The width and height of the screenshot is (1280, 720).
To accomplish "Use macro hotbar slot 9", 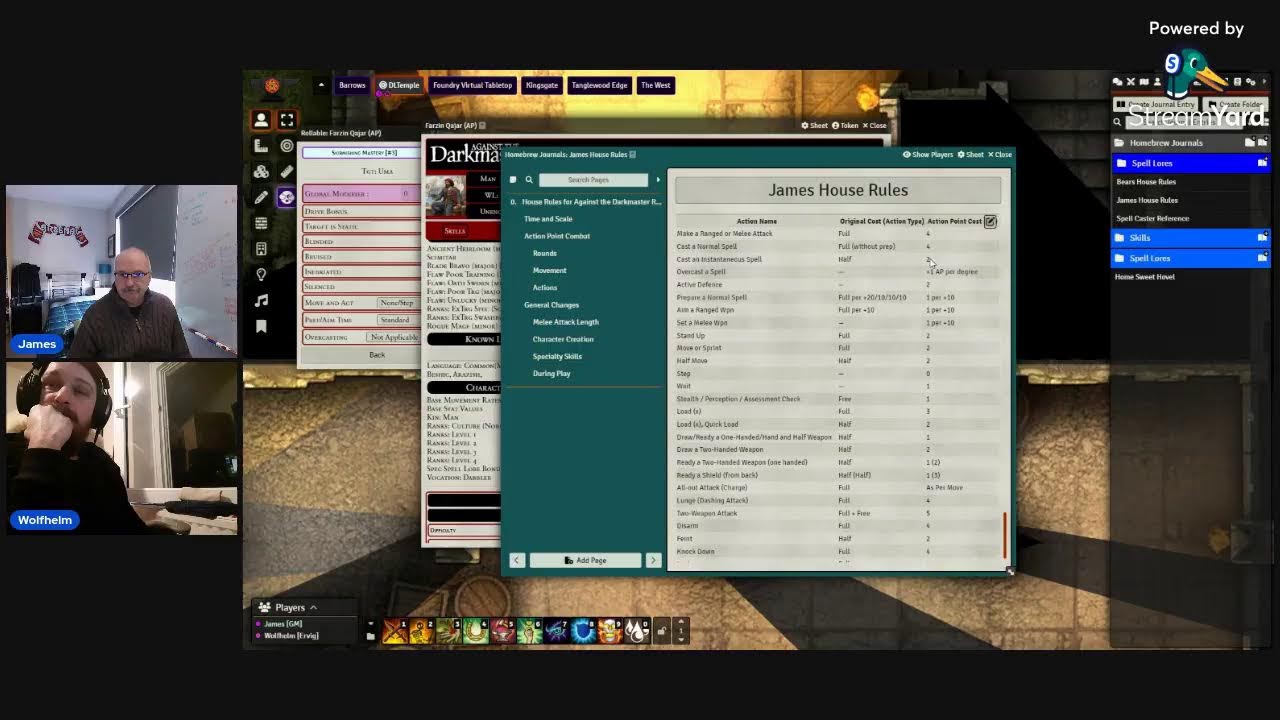I will tap(610, 631).
